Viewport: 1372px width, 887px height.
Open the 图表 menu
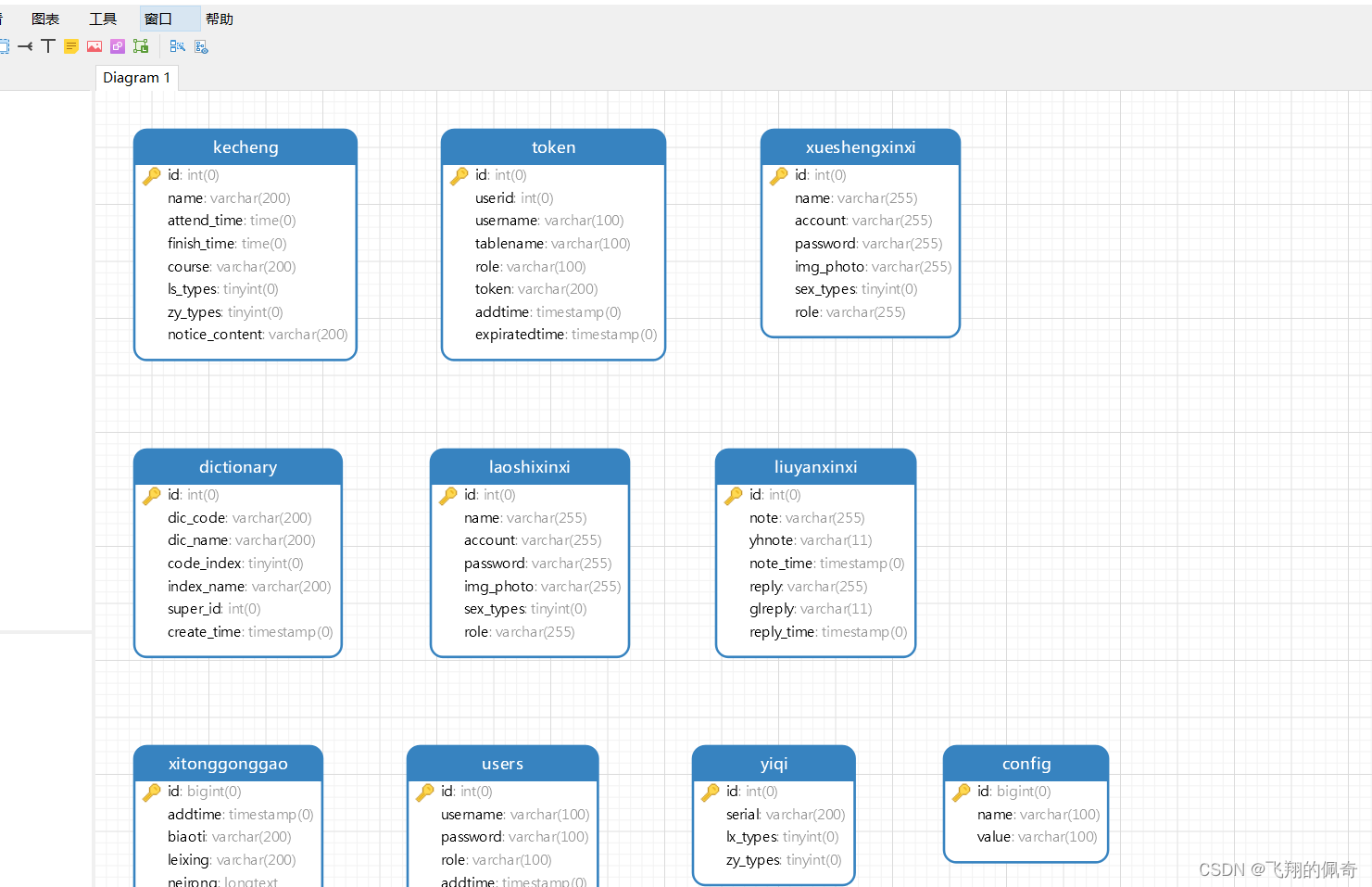(x=45, y=19)
